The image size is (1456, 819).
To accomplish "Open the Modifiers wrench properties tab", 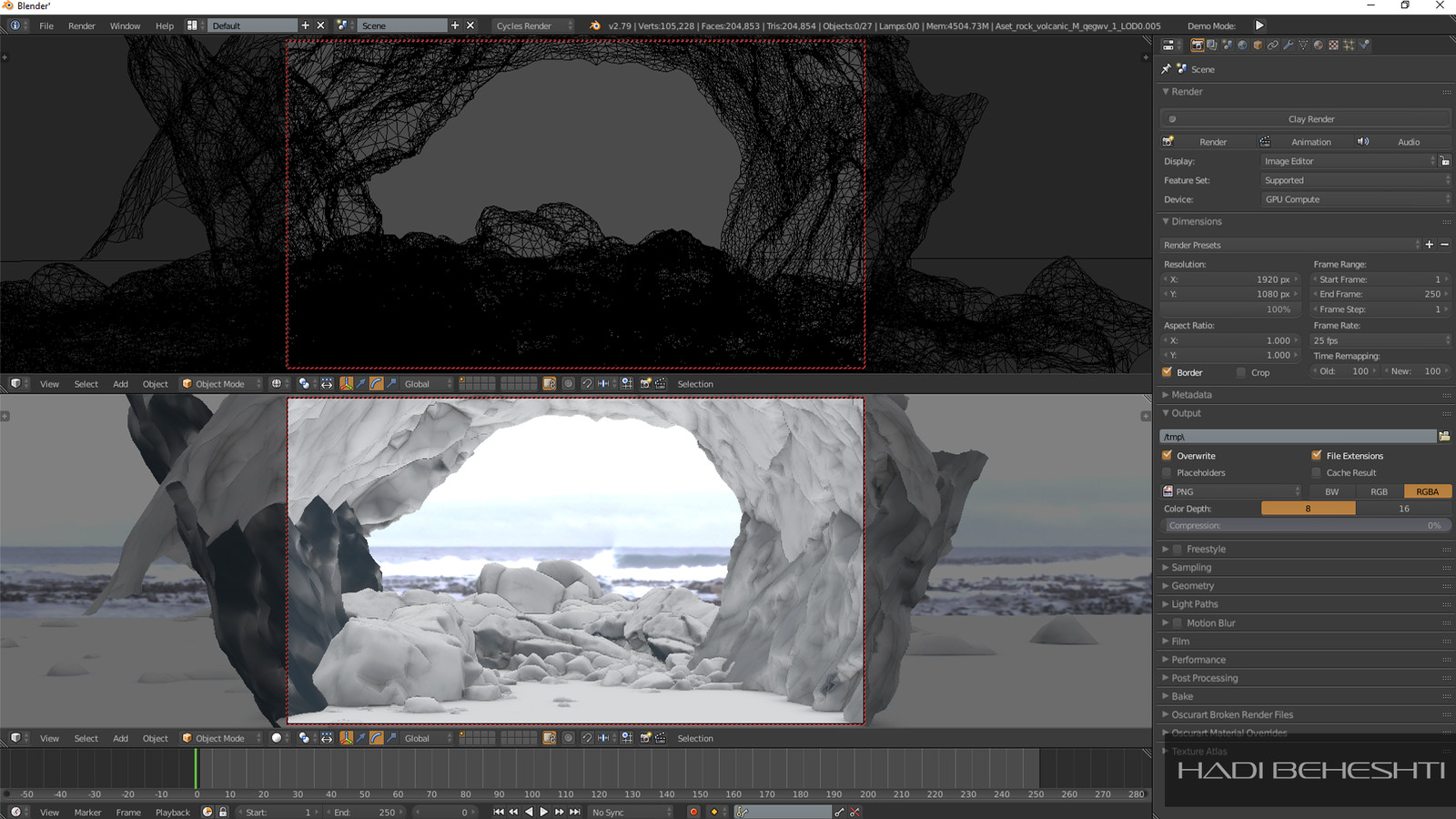I will (1289, 45).
